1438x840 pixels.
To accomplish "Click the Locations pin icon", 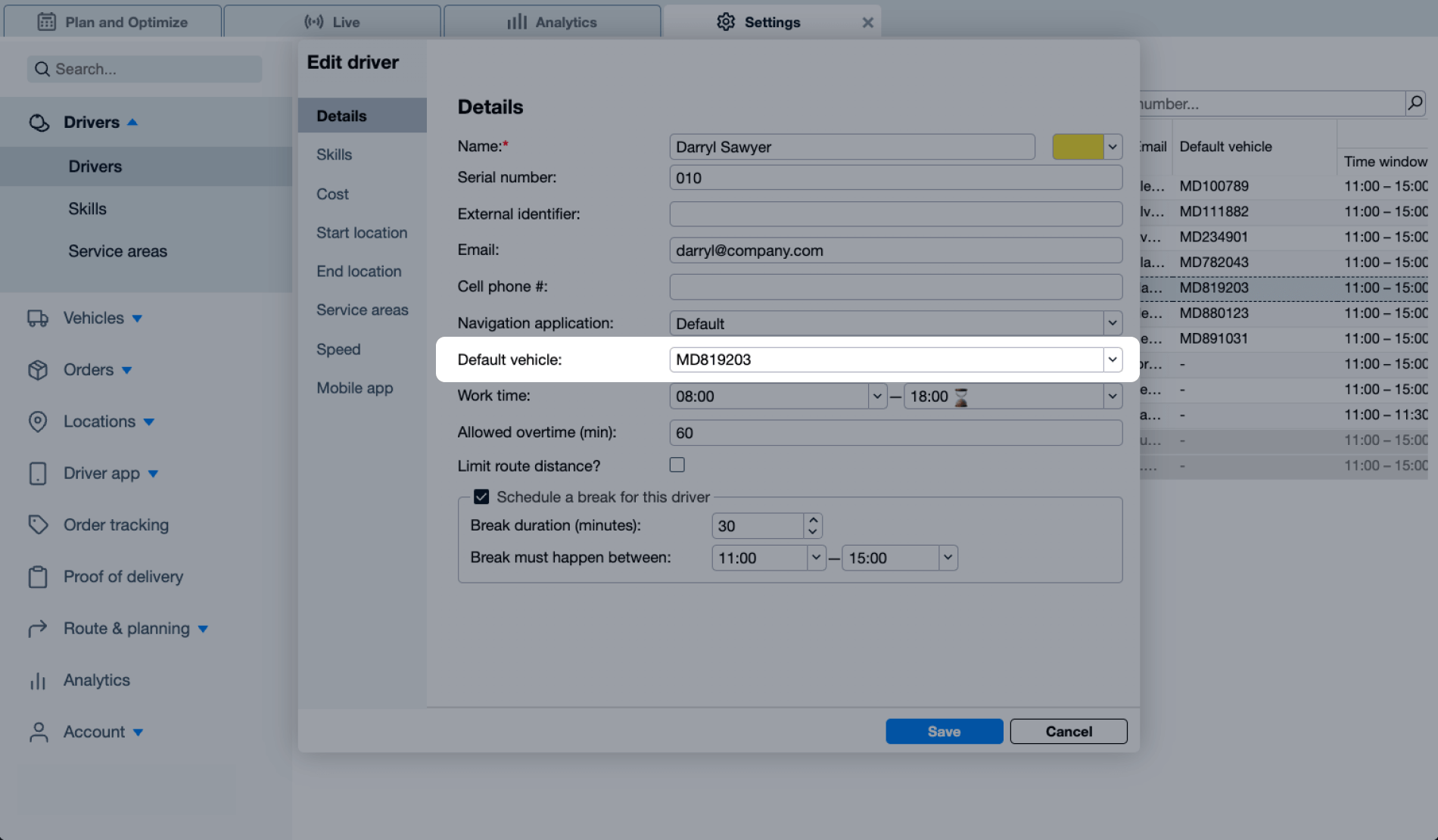I will 38,422.
